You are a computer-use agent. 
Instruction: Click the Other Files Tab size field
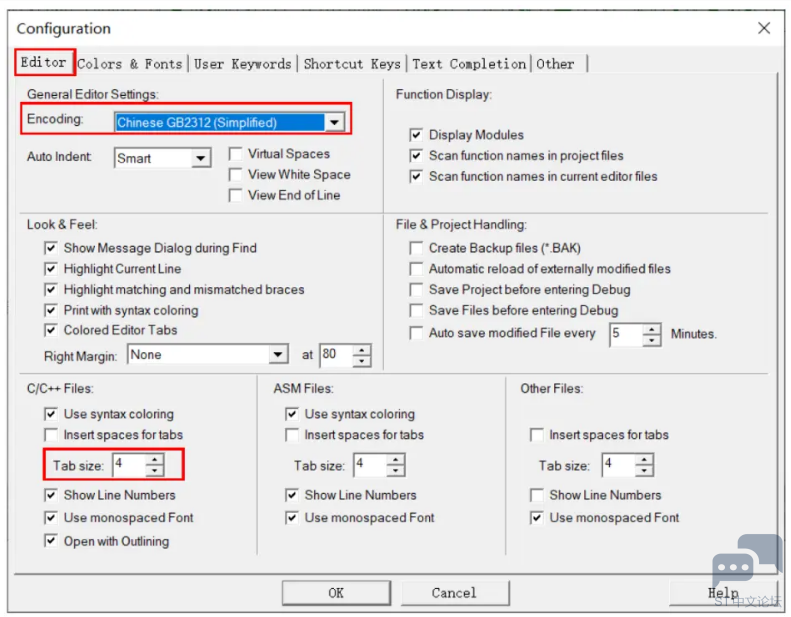(x=618, y=464)
